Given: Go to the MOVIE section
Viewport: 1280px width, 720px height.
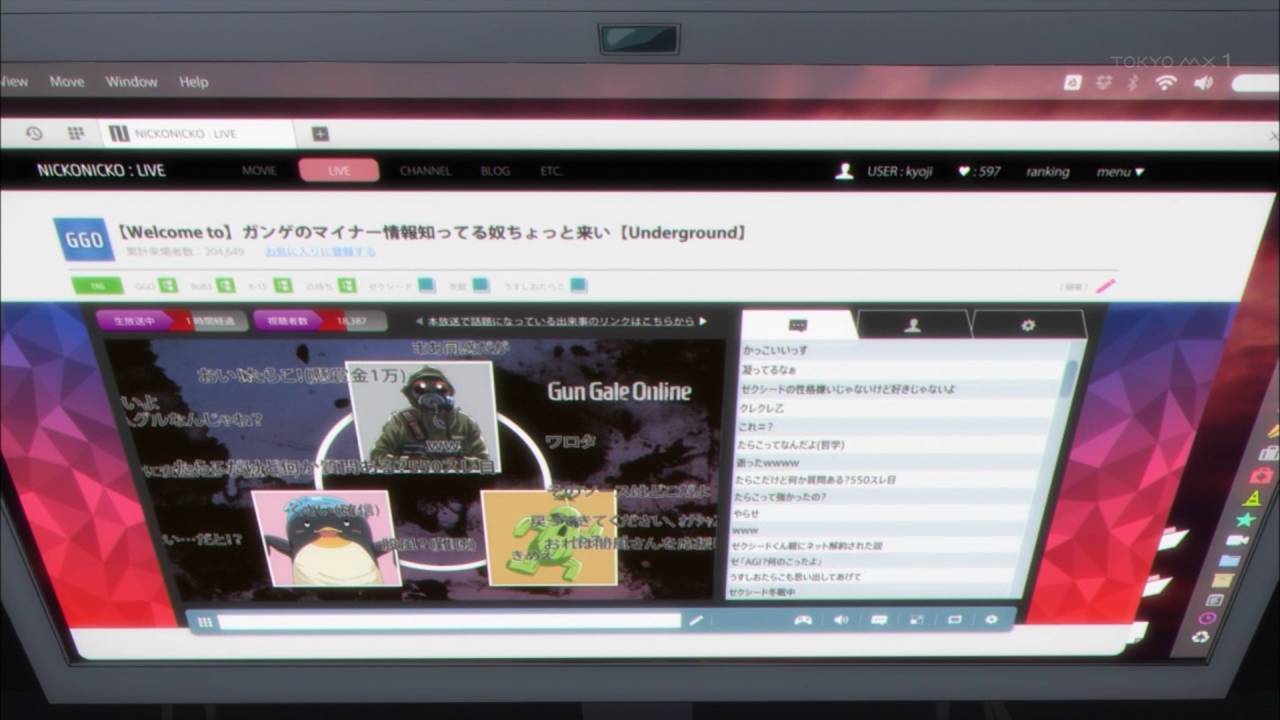Looking at the screenshot, I should point(259,171).
